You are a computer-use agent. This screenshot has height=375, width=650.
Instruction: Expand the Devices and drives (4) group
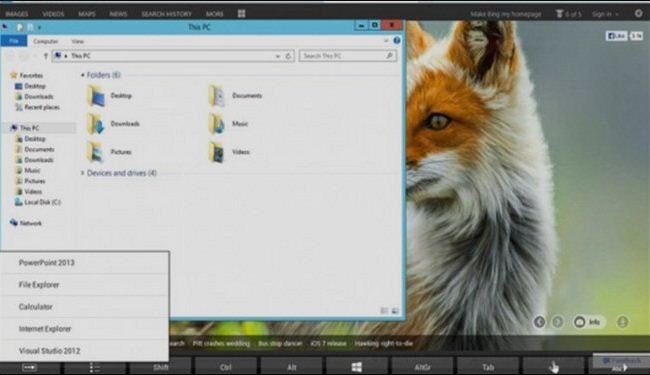82,173
